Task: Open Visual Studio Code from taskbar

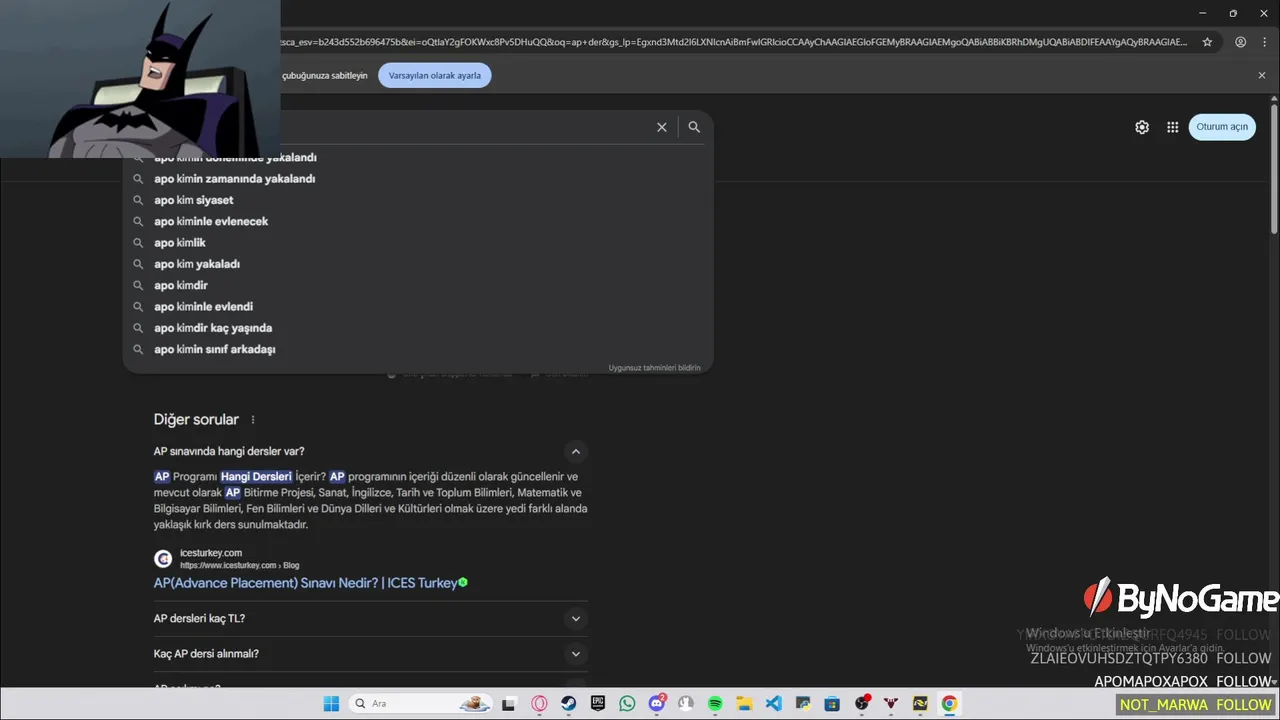Action: 773,703
